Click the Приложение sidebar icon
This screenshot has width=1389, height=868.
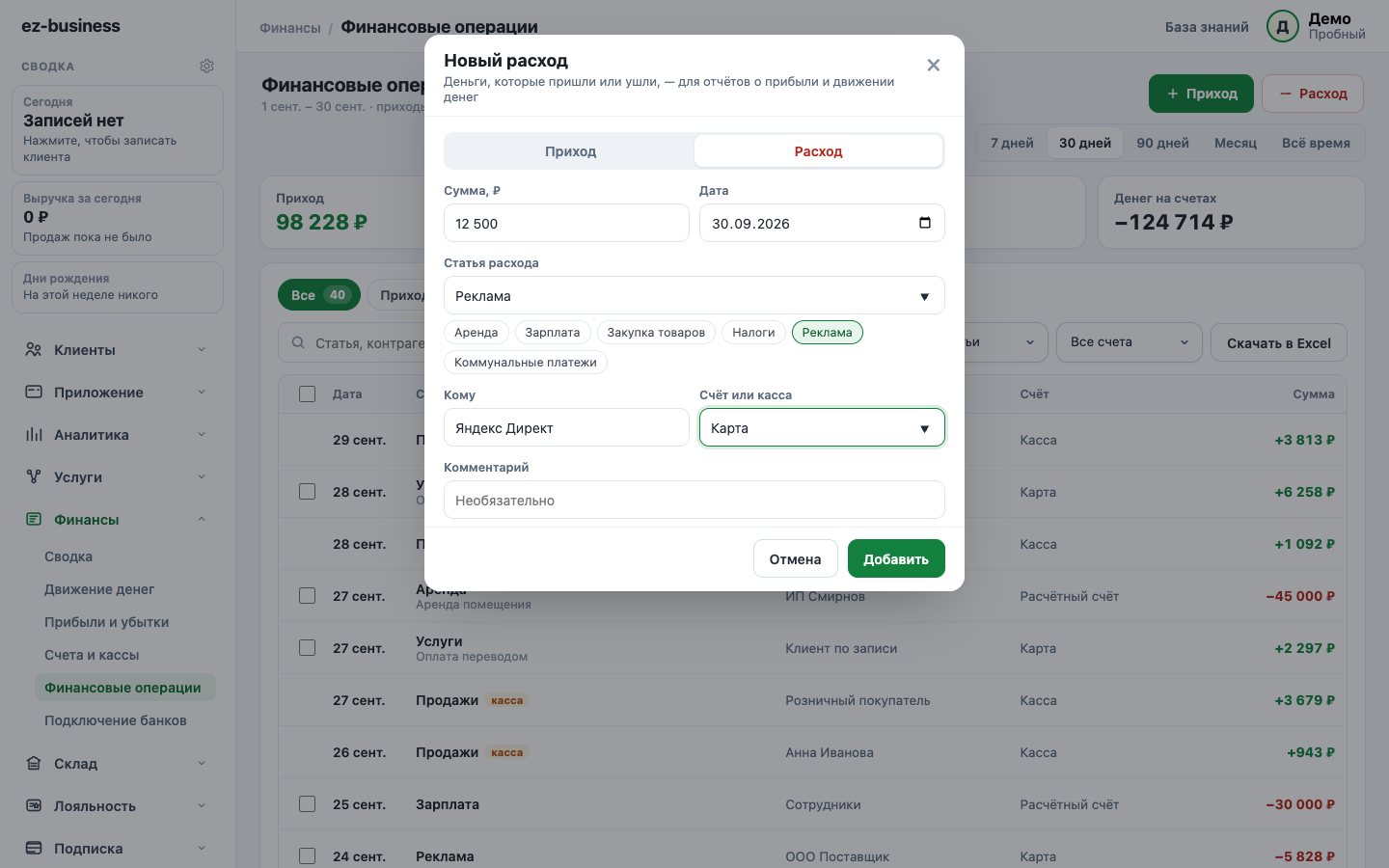34,393
